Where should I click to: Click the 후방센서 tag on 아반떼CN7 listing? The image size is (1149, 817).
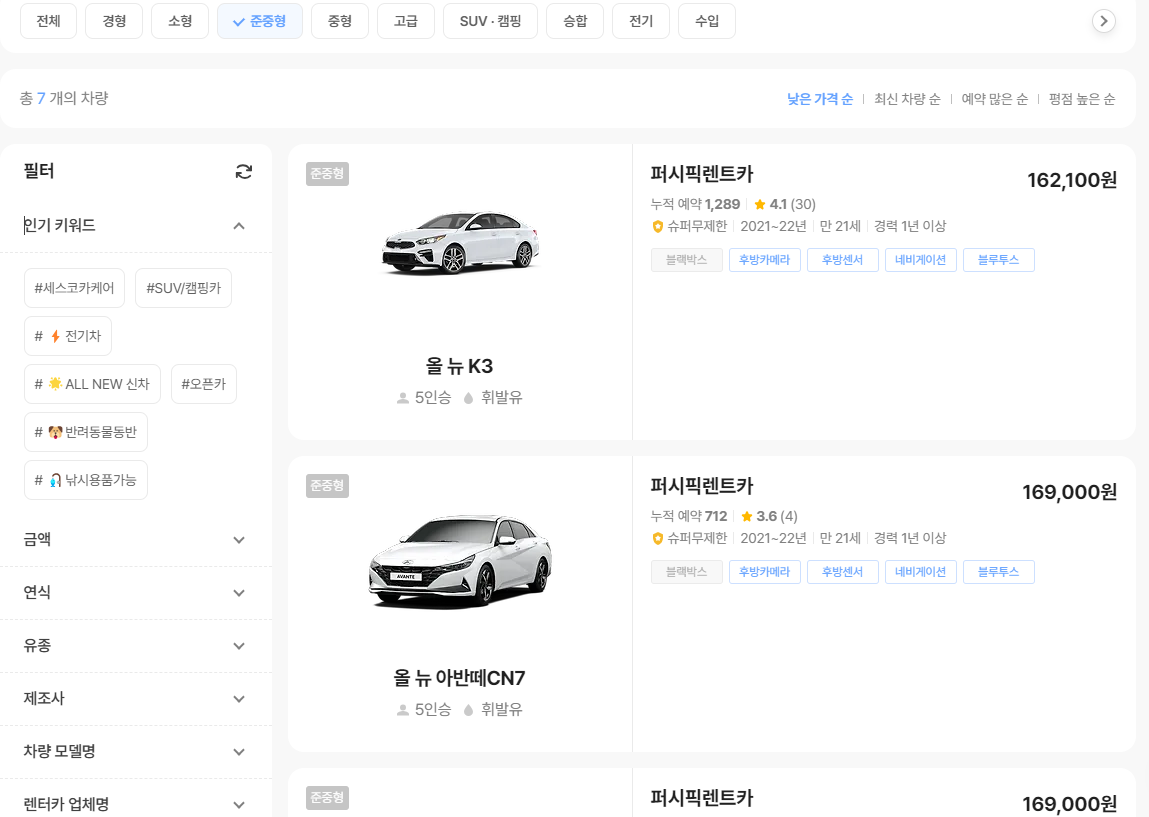point(843,572)
